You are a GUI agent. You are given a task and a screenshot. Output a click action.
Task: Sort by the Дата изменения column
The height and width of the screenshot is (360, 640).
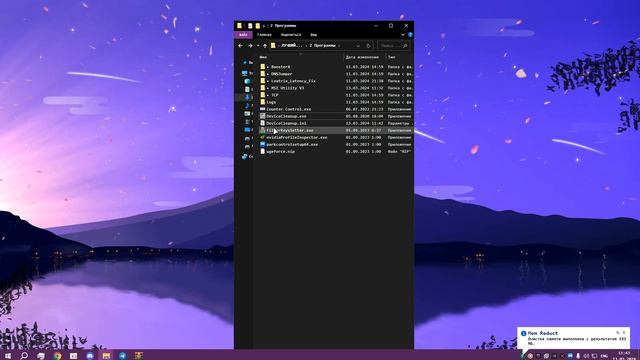[363, 57]
